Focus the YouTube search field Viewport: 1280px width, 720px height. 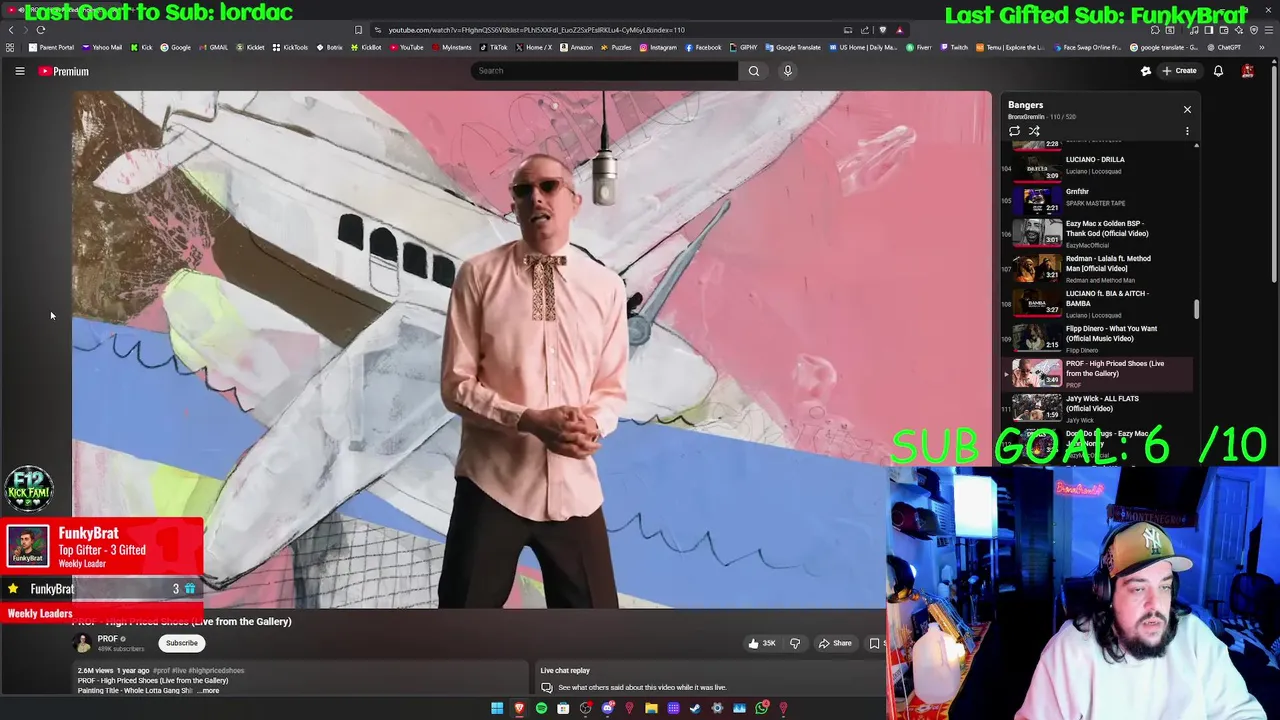click(x=605, y=71)
